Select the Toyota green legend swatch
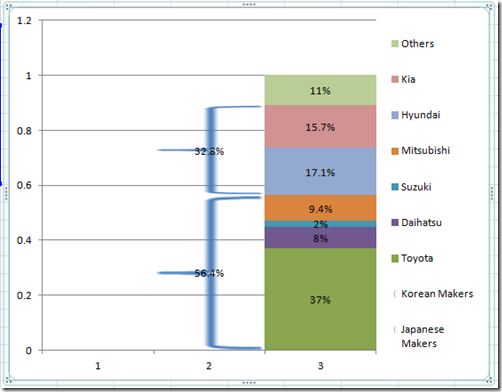The height and width of the screenshot is (392, 502). point(395,258)
